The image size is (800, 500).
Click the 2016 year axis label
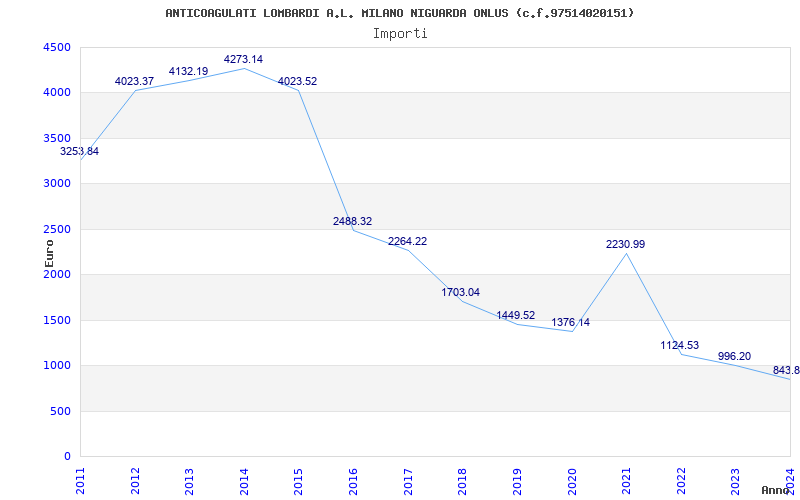(354, 481)
